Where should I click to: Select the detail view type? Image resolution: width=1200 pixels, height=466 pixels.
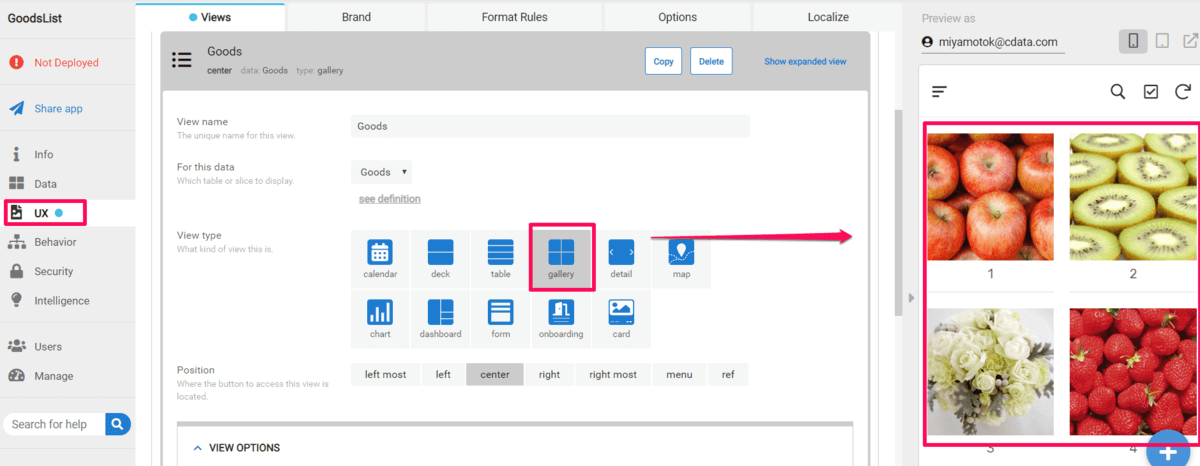coord(621,259)
